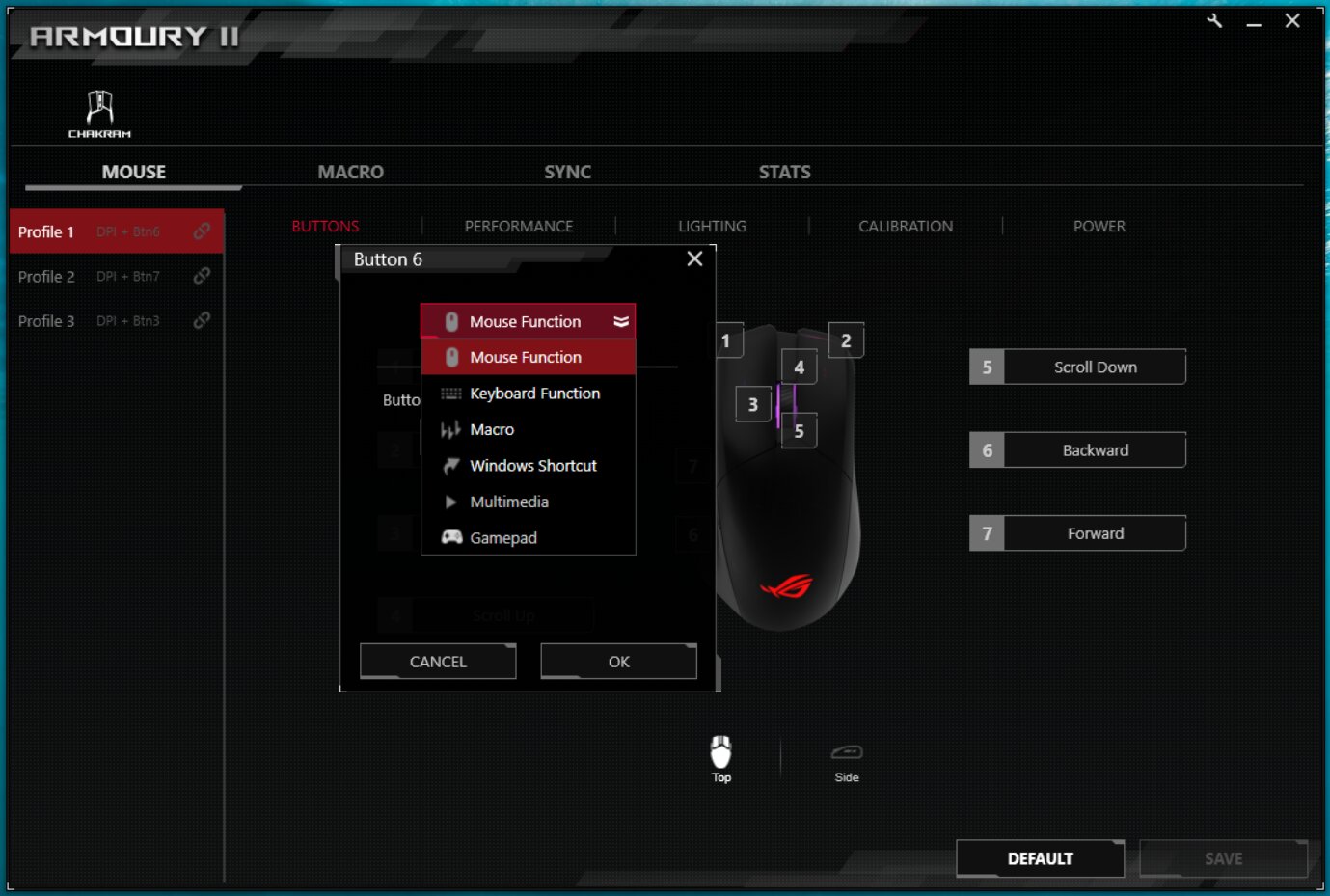This screenshot has height=896, width=1330.
Task: Click the link icon for Profile 2
Action: click(202, 276)
